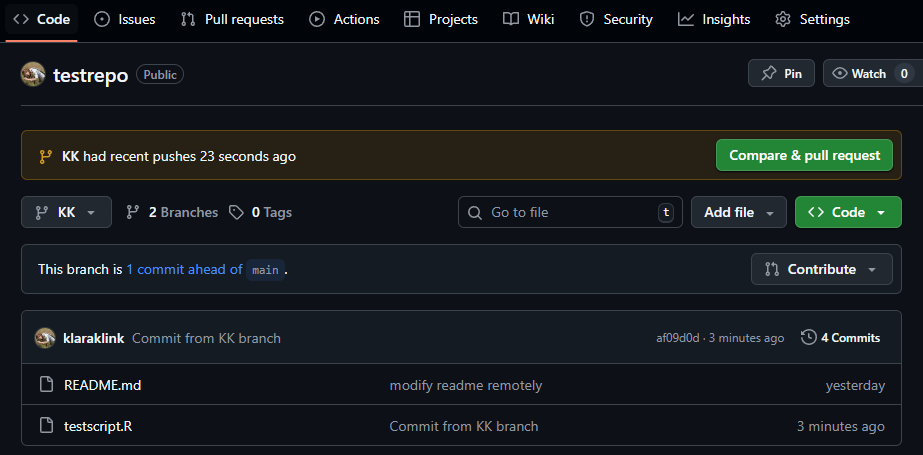Open the 1 commit ahead of link
The width and height of the screenshot is (923, 455).
pos(184,269)
